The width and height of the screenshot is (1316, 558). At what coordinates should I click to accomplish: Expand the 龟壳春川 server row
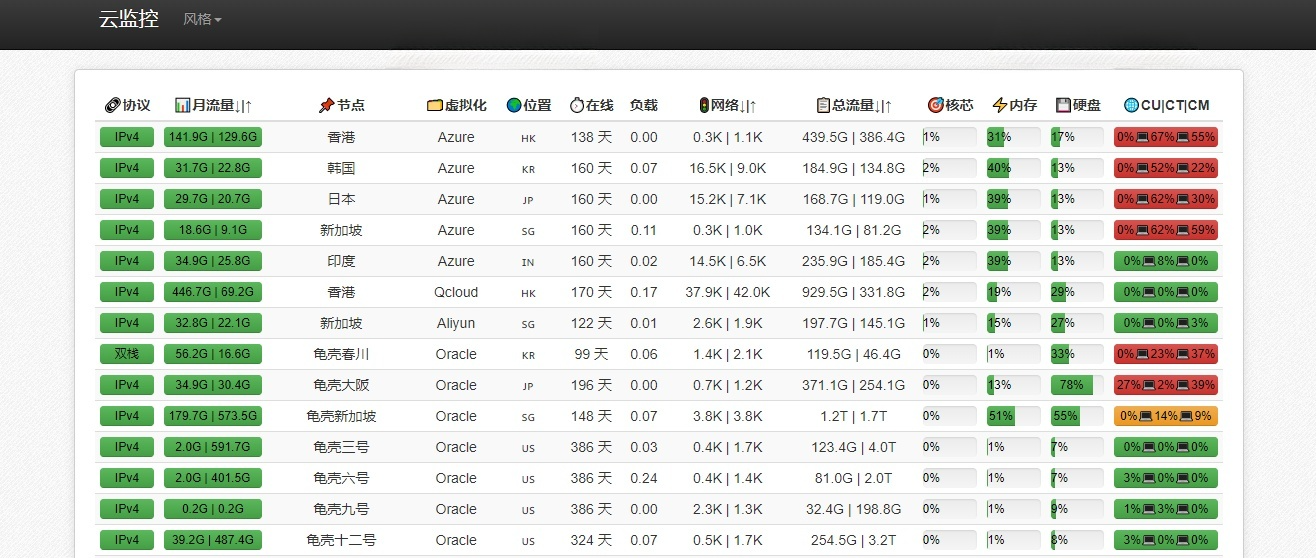pos(341,354)
